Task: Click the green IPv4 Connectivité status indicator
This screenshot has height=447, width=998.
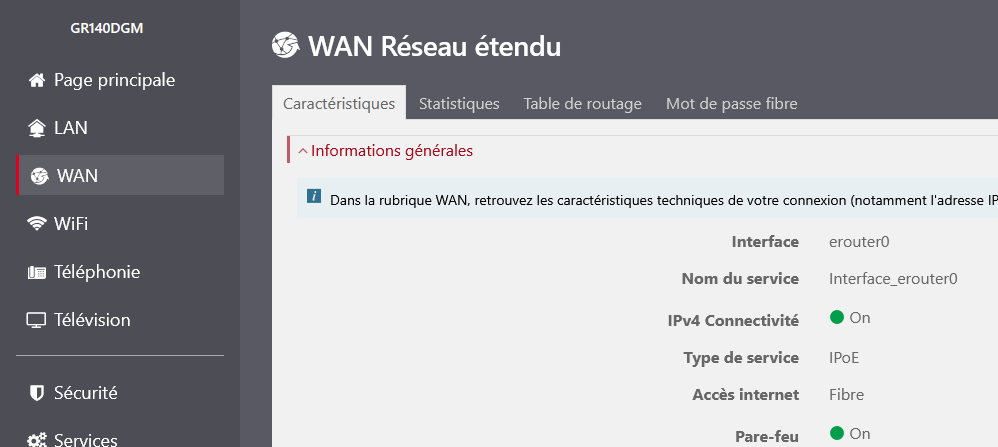Action: [837, 318]
